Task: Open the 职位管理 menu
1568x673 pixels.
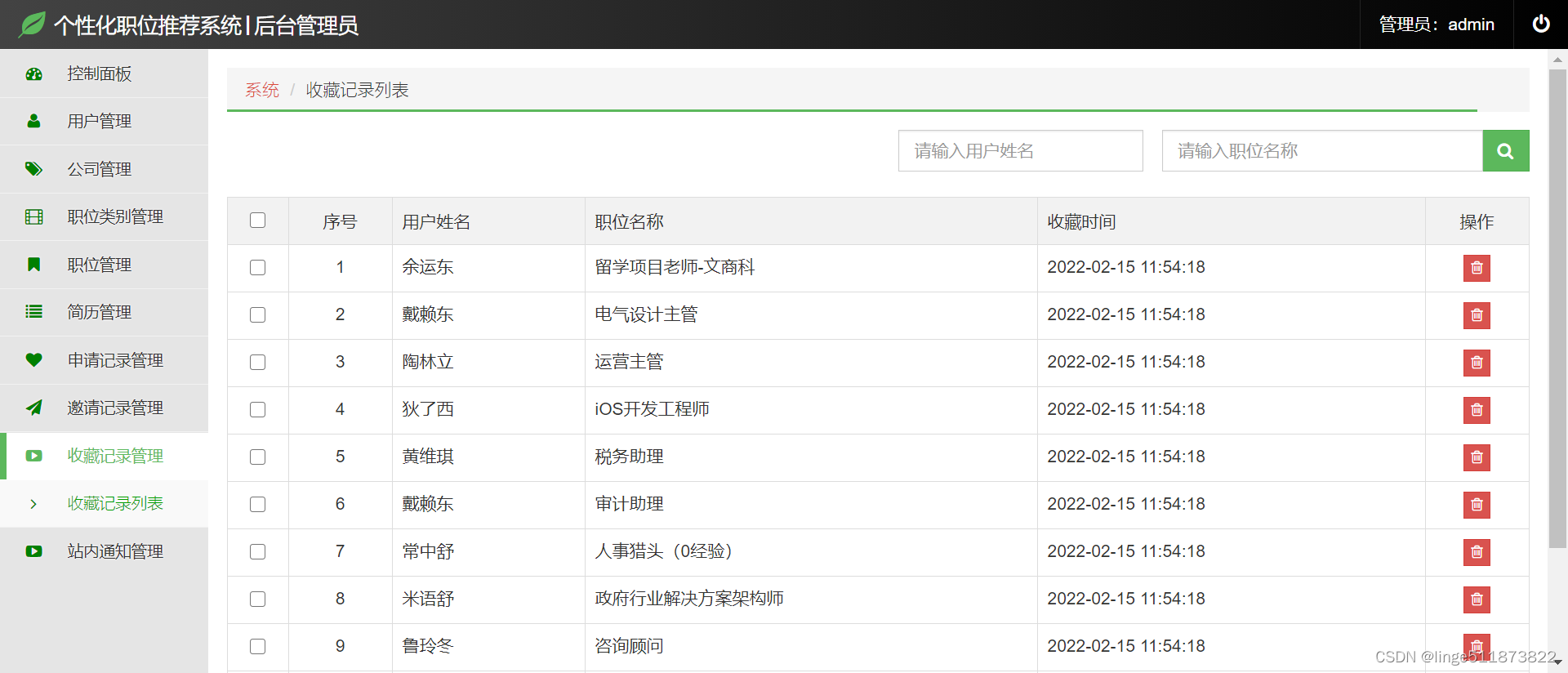Action: click(x=104, y=265)
